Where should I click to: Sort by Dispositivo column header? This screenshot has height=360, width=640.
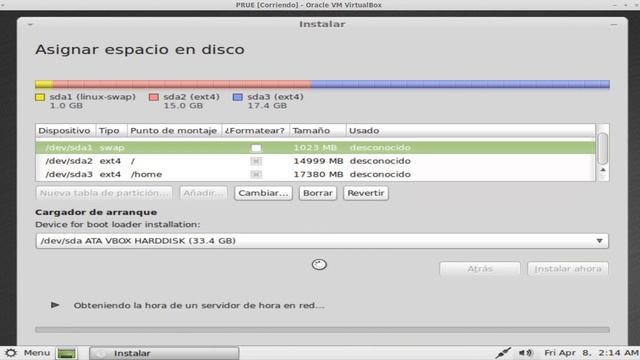pos(65,131)
